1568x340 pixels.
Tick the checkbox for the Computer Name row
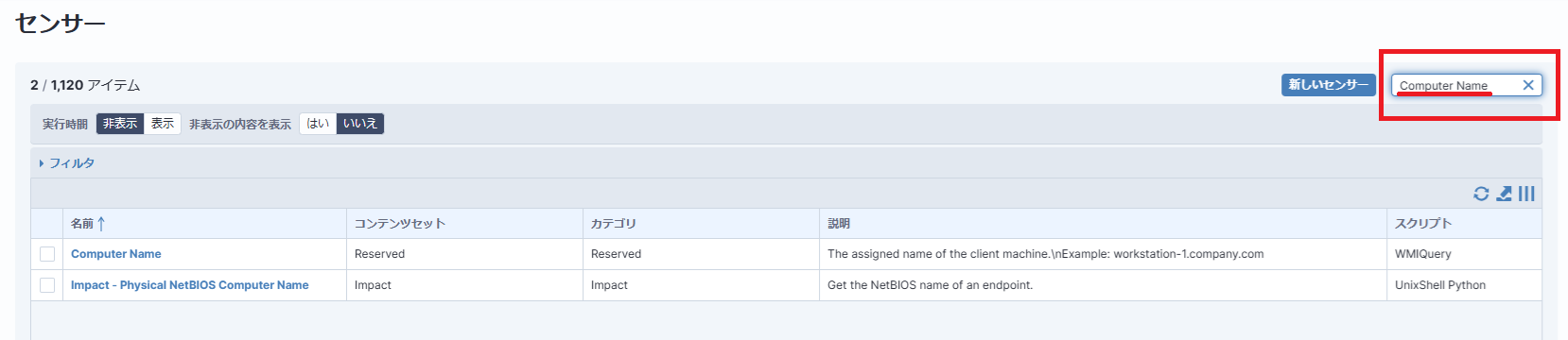point(47,254)
